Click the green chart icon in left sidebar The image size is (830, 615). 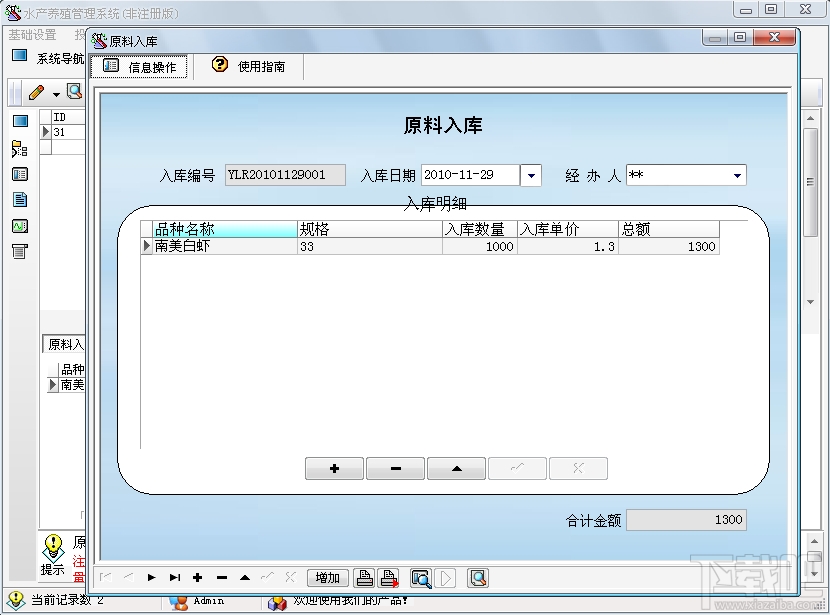pos(21,225)
